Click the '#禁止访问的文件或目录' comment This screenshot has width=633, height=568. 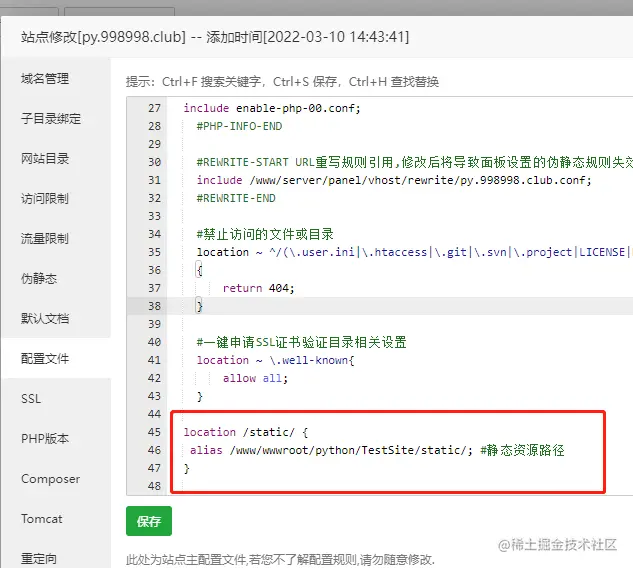click(x=265, y=234)
